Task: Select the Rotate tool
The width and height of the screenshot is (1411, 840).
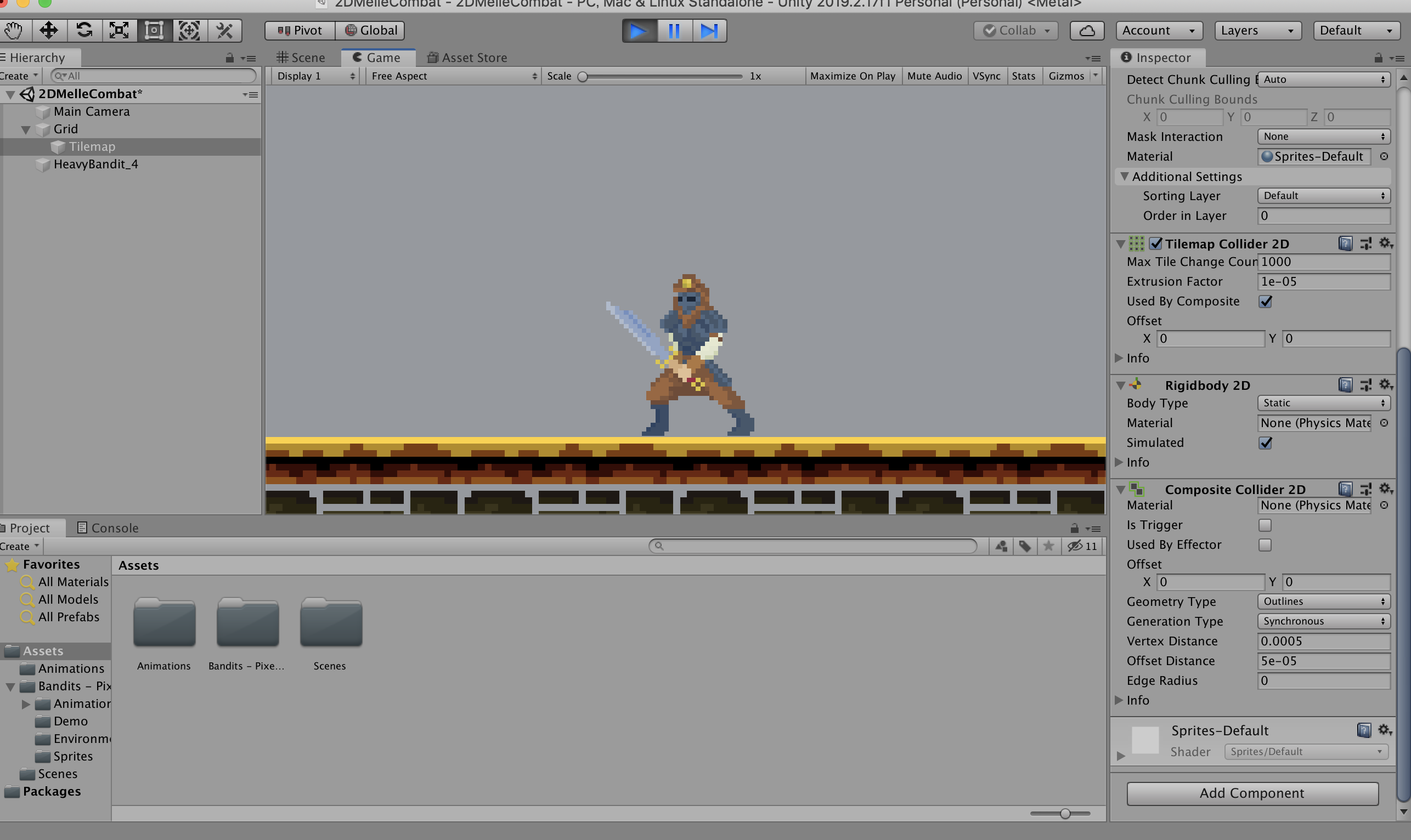Action: [x=84, y=31]
